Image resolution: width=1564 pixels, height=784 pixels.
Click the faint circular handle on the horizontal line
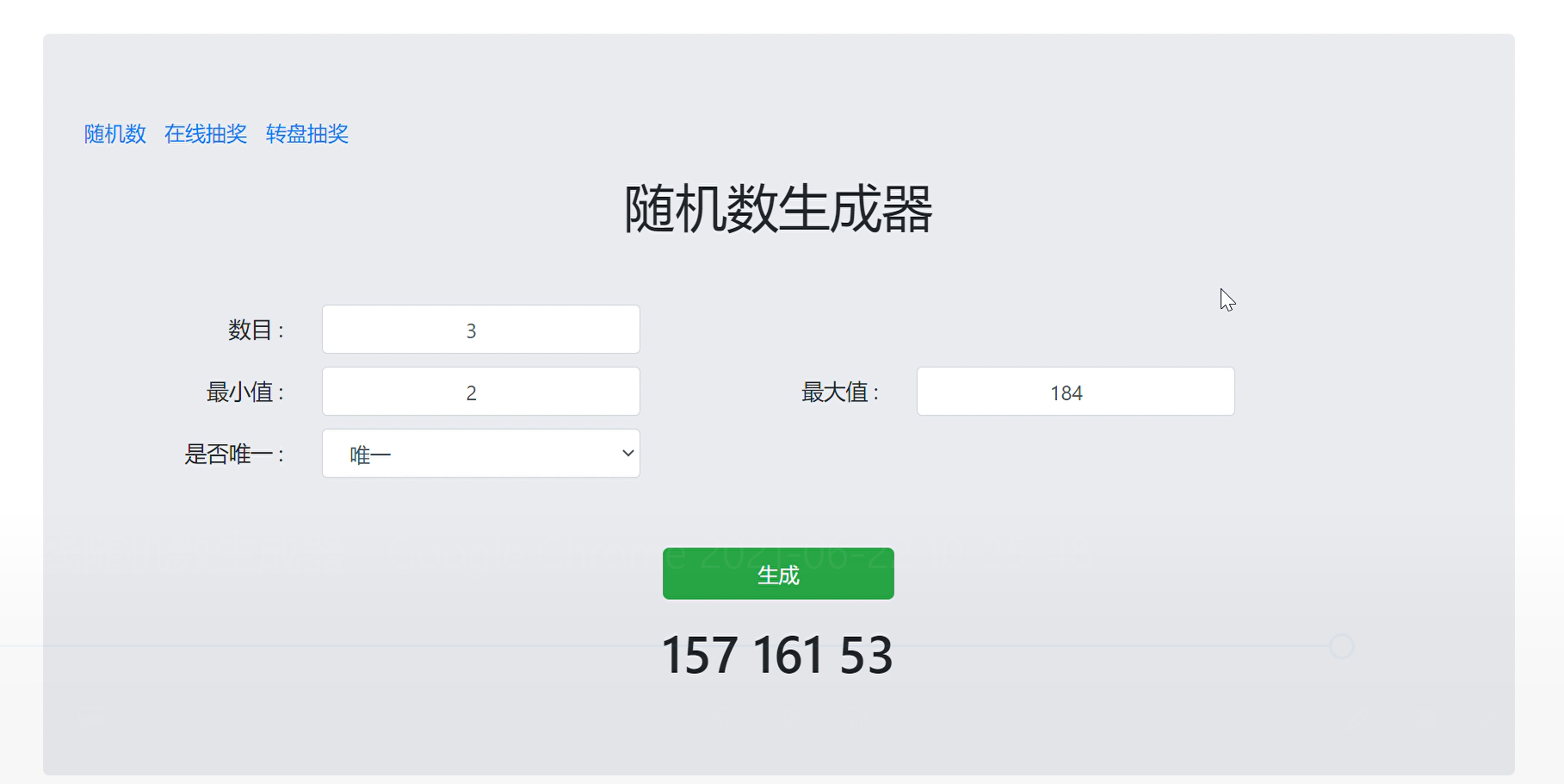point(1342,646)
